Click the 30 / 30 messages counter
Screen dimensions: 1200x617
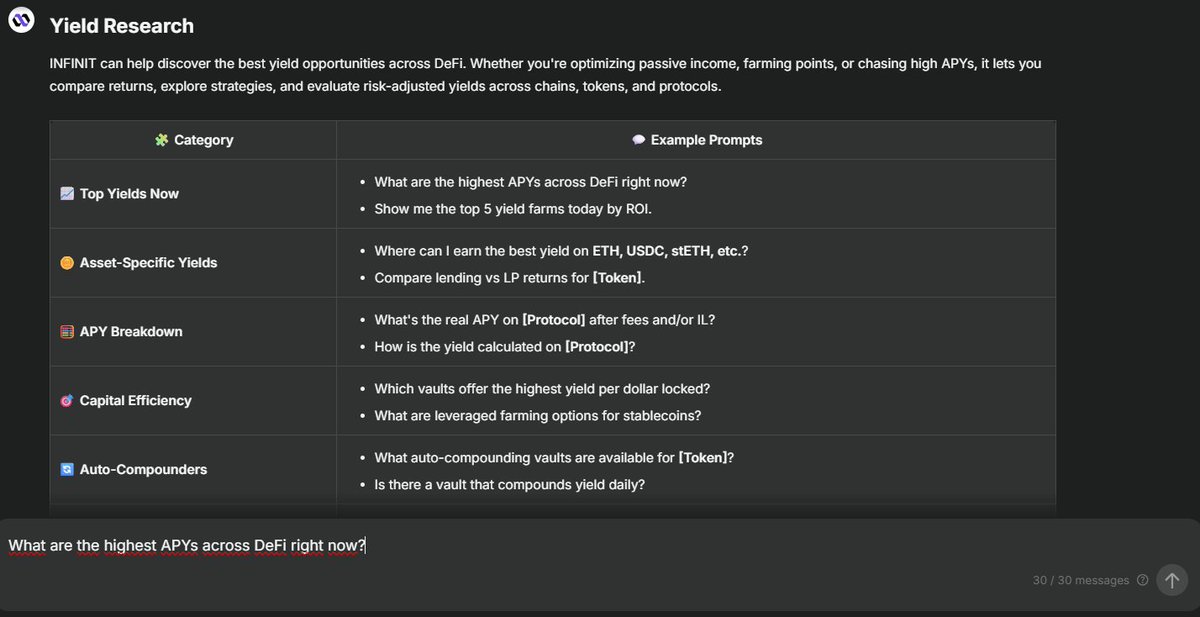1081,581
